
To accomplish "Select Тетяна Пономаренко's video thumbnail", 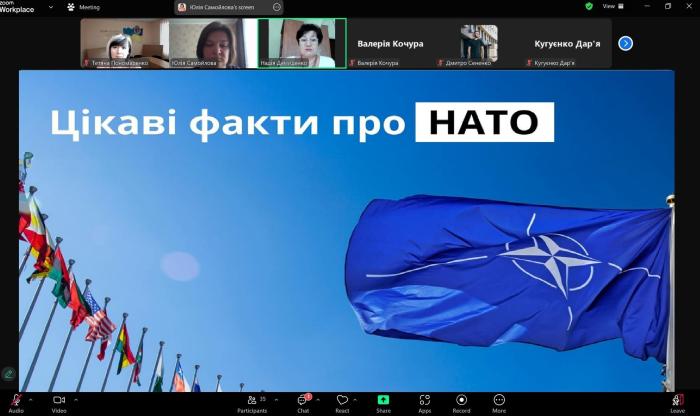I will 124,43.
